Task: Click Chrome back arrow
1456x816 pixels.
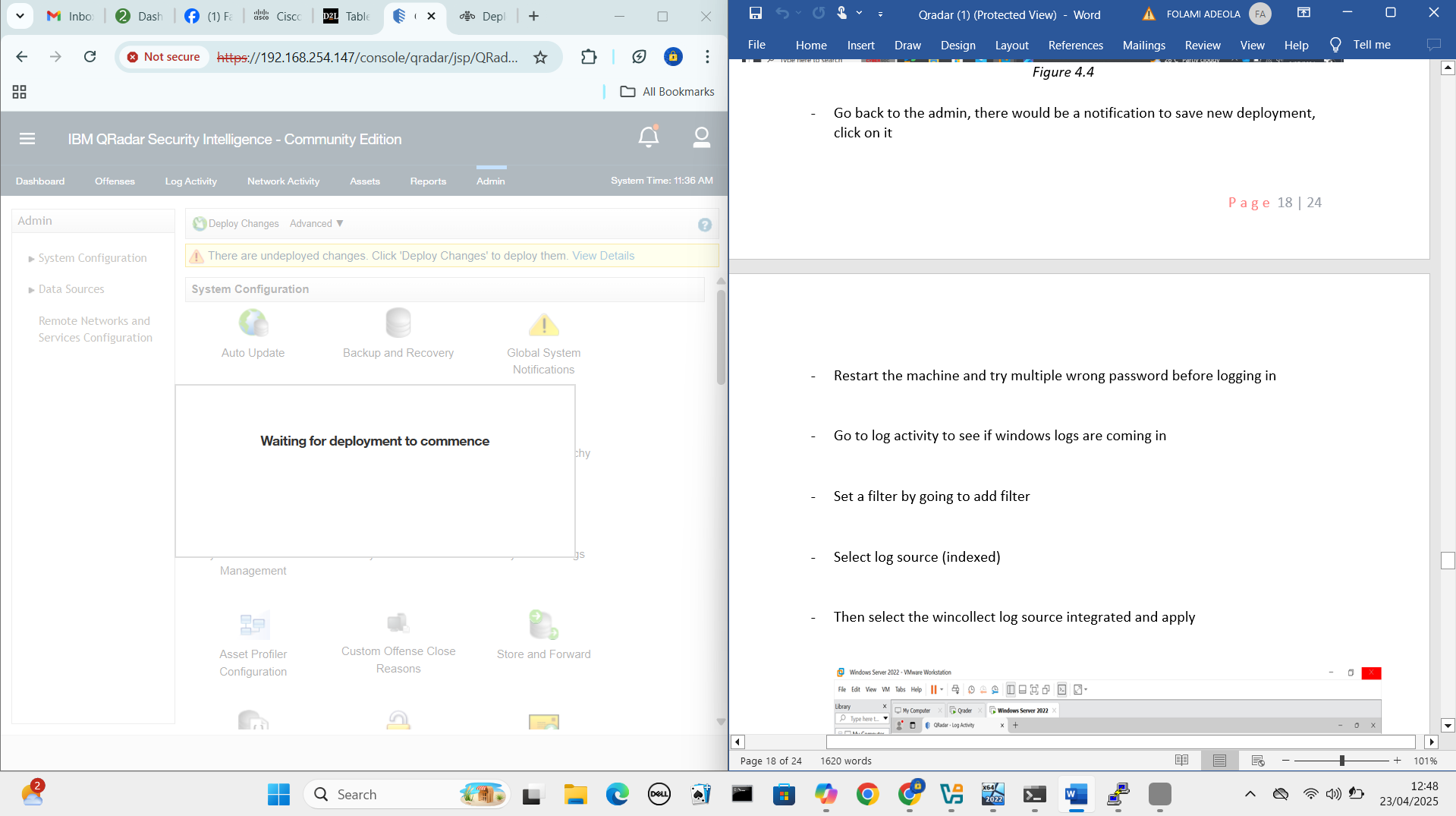Action: 22,57
